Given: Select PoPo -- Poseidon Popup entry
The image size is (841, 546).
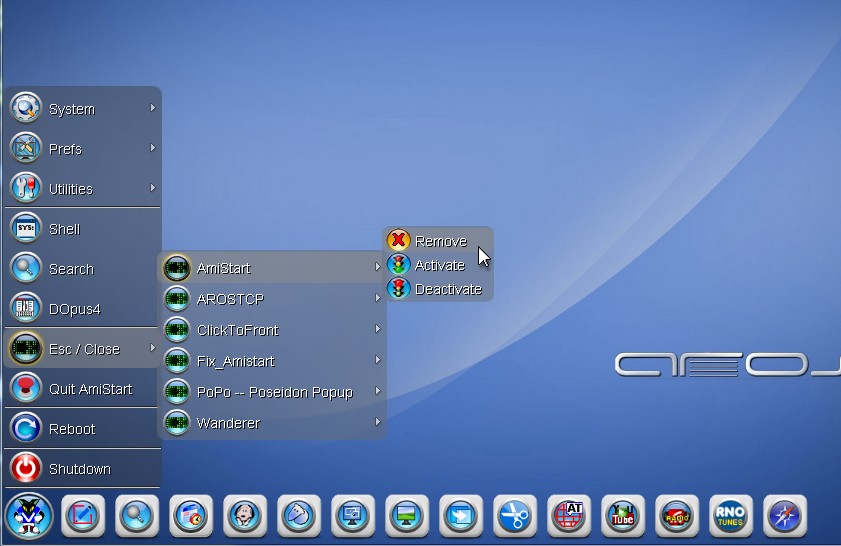Looking at the screenshot, I should (272, 392).
